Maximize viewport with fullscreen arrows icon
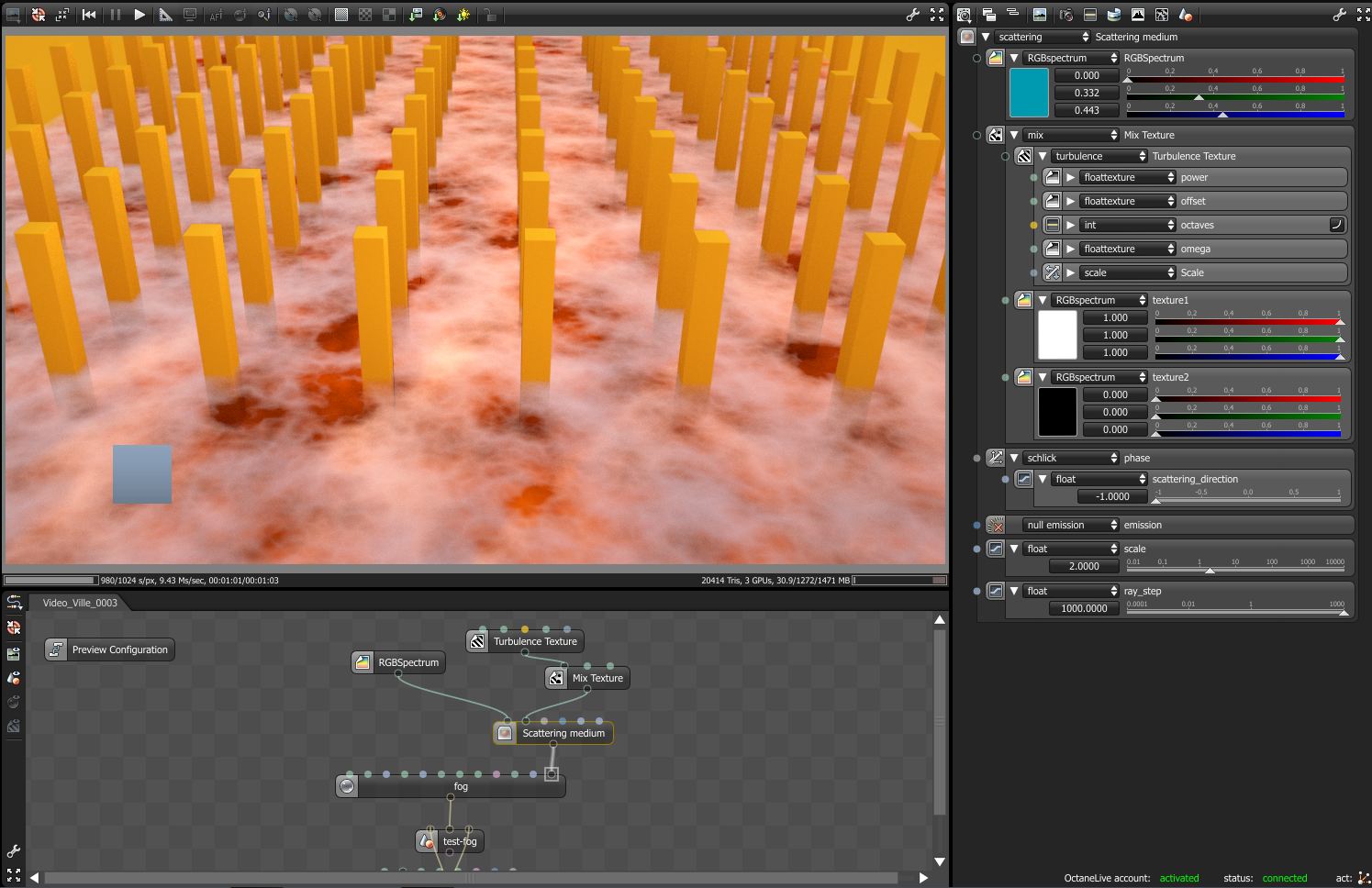The width and height of the screenshot is (1372, 888). click(x=937, y=15)
